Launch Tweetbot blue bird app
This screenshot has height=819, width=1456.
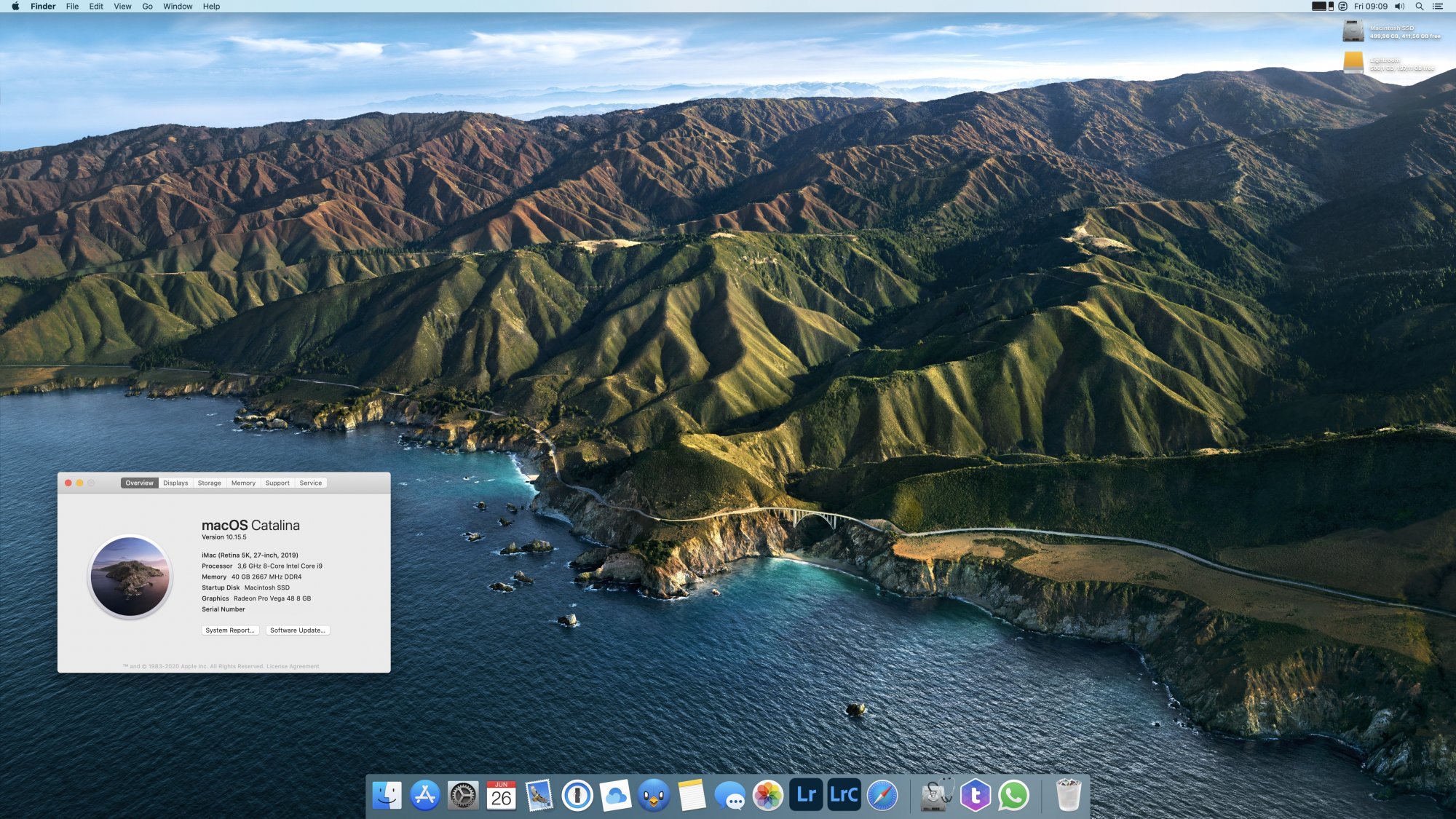click(x=654, y=795)
